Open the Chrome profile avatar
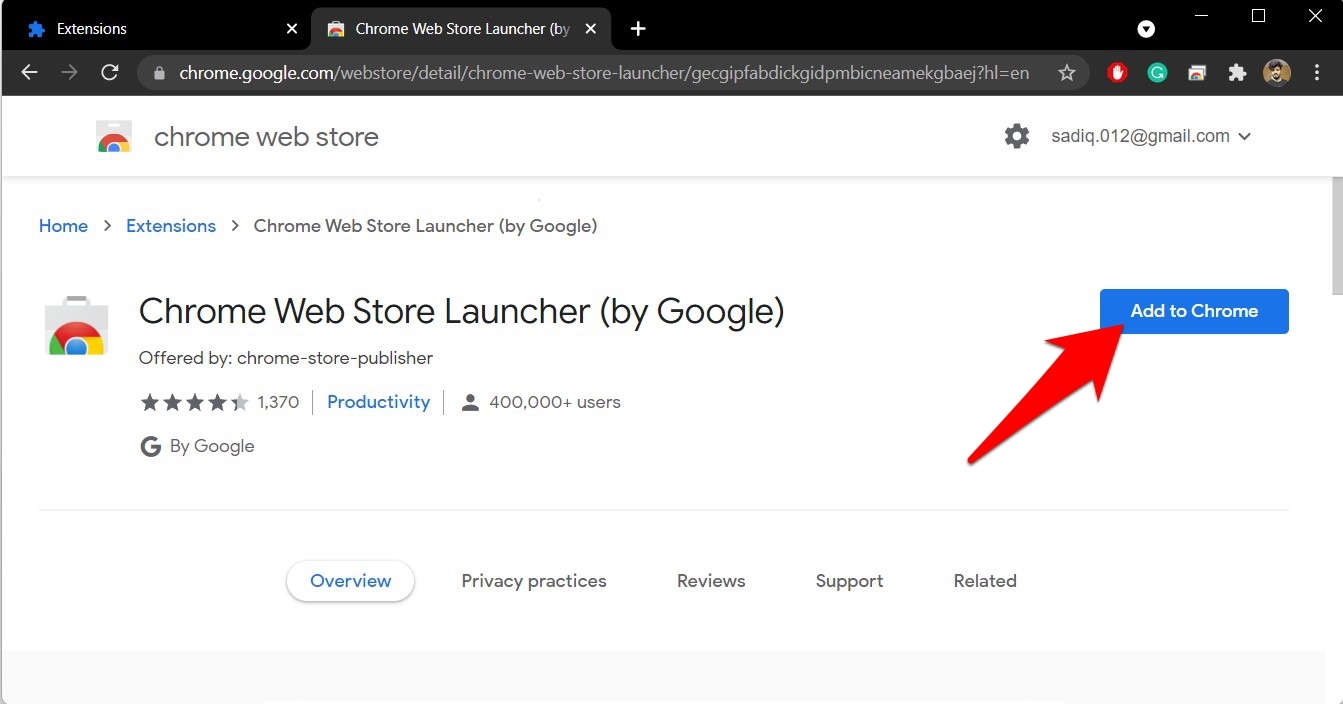 point(1277,72)
